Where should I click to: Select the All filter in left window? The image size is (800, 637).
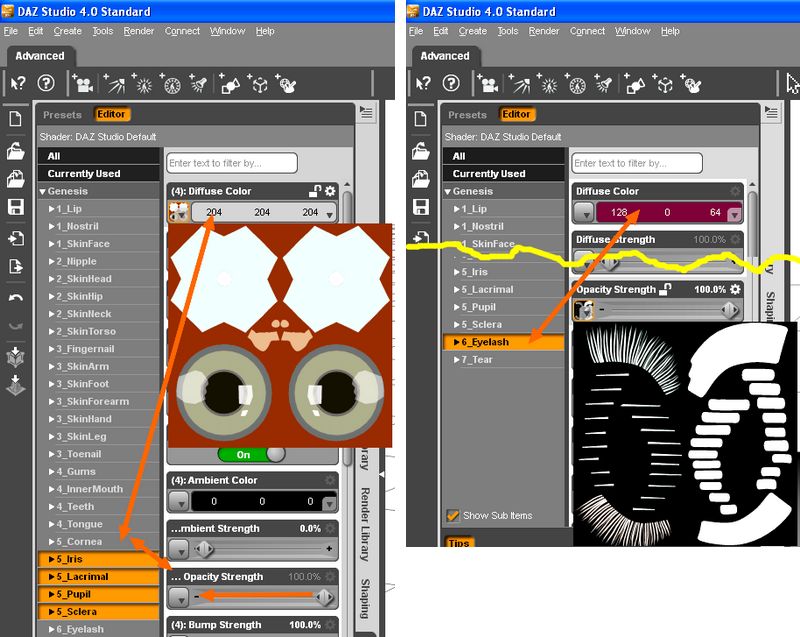click(x=99, y=156)
